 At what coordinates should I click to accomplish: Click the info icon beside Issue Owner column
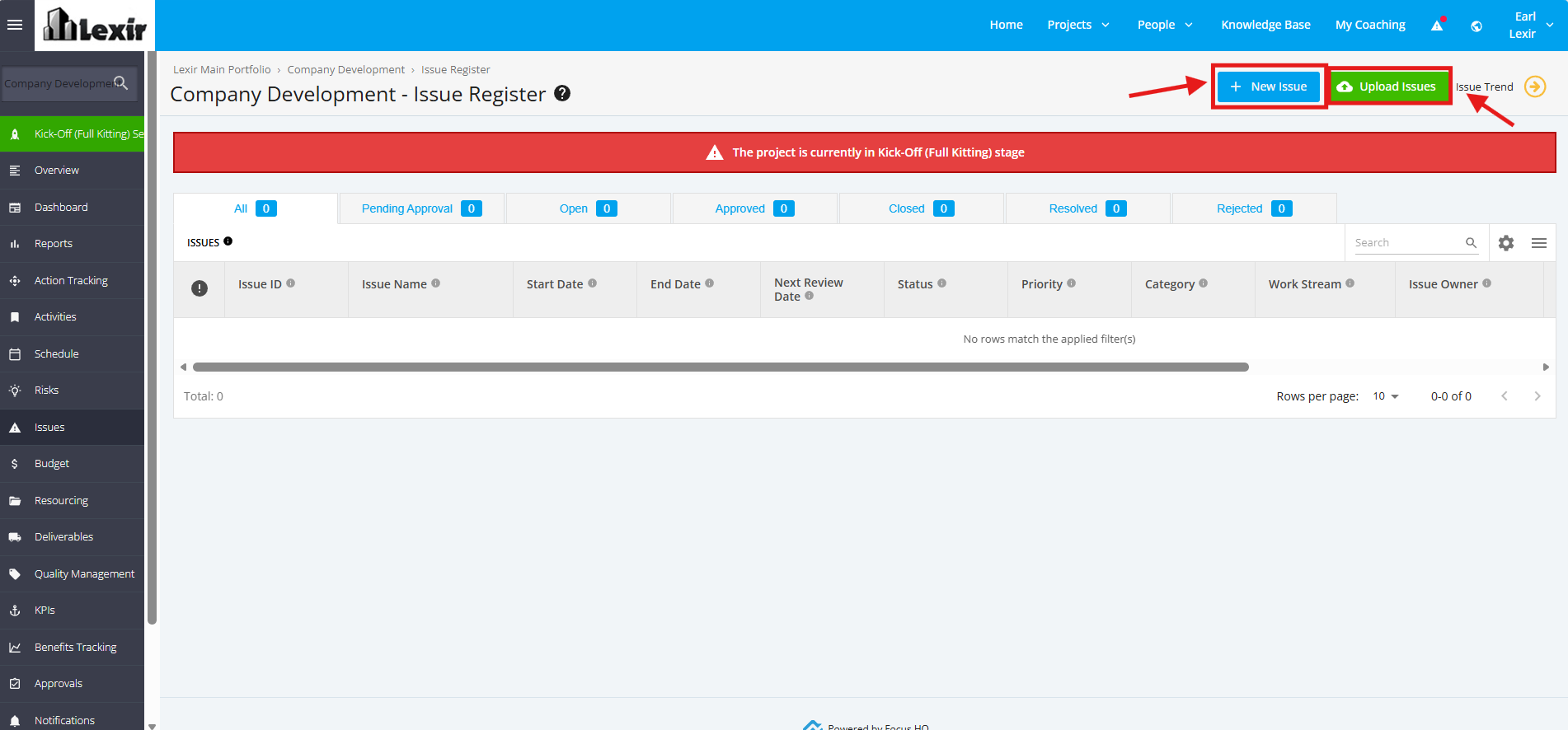pos(1487,283)
